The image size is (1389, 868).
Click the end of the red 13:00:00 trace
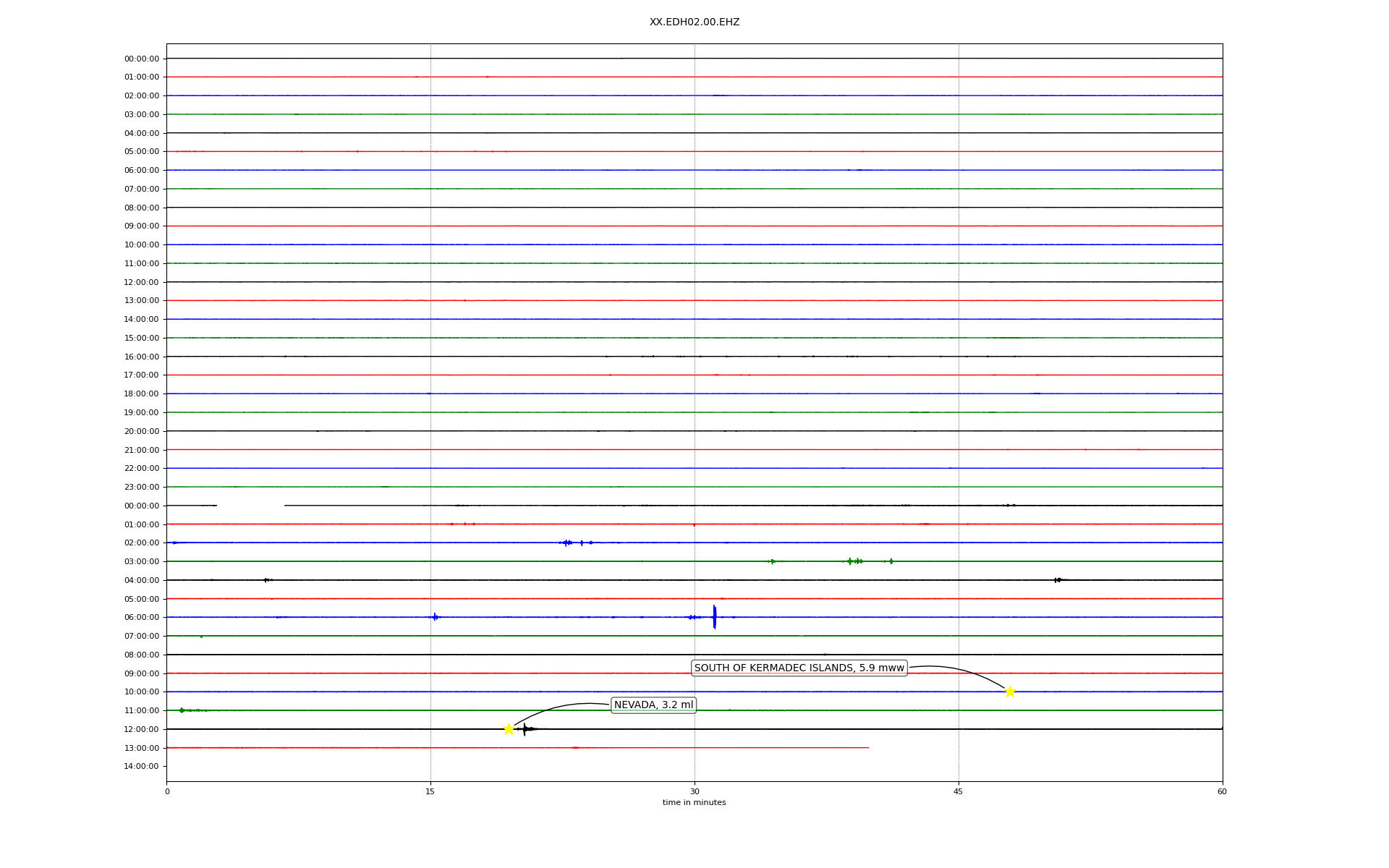867,748
